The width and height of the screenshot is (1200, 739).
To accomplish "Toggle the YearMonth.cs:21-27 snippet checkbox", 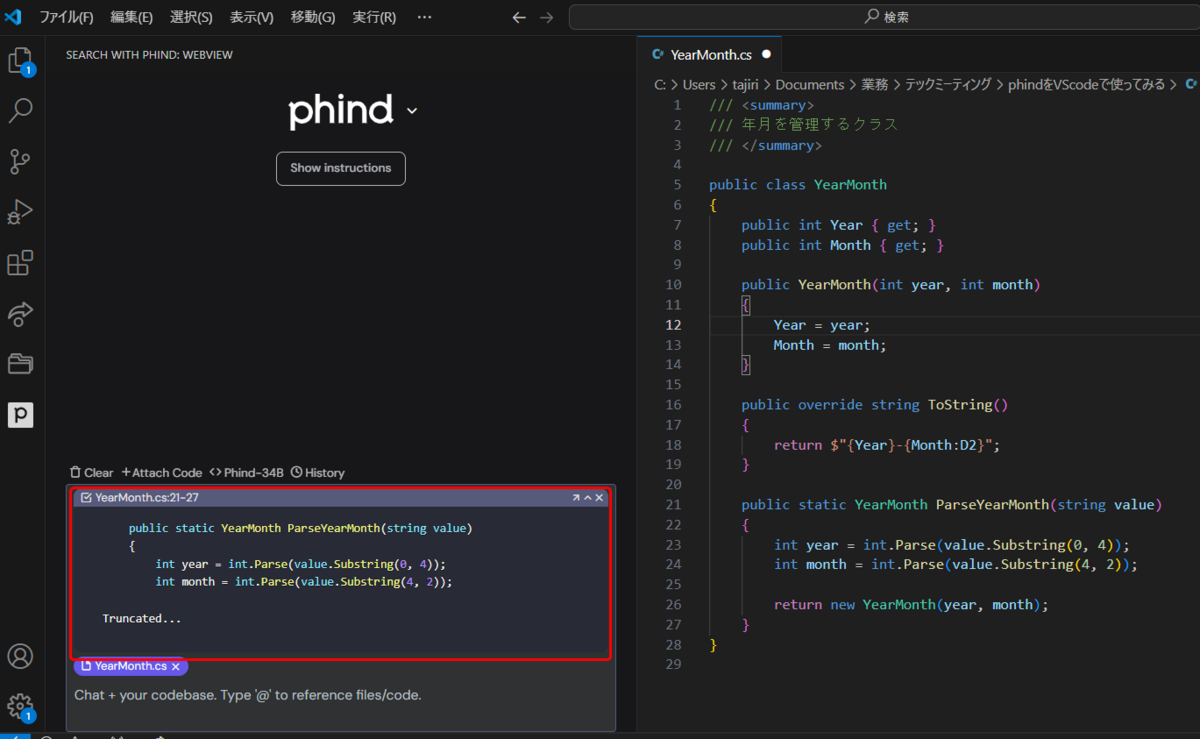I will pyautogui.click(x=86, y=497).
